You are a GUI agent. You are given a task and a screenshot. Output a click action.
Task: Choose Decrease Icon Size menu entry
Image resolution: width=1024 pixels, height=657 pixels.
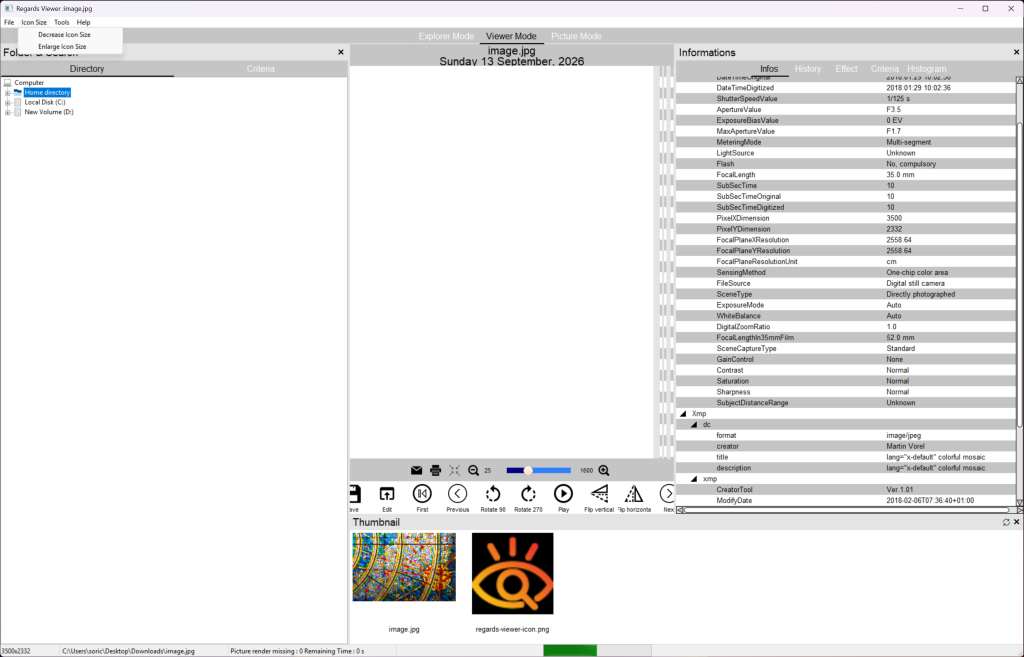64,35
